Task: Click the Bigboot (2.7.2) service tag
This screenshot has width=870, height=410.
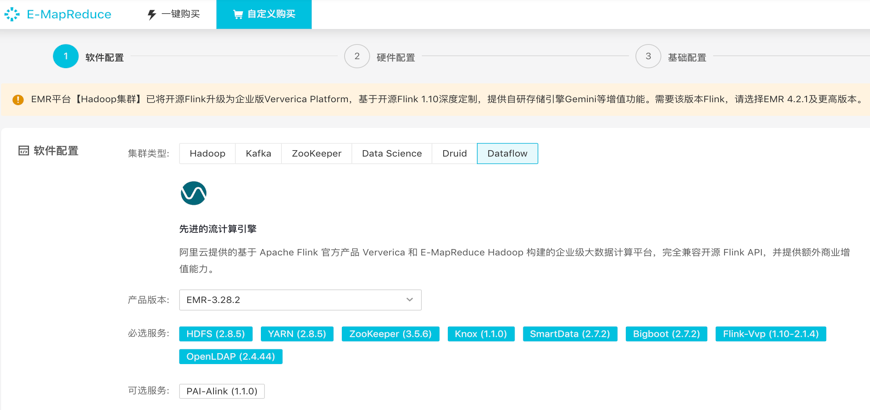Action: pyautogui.click(x=666, y=334)
